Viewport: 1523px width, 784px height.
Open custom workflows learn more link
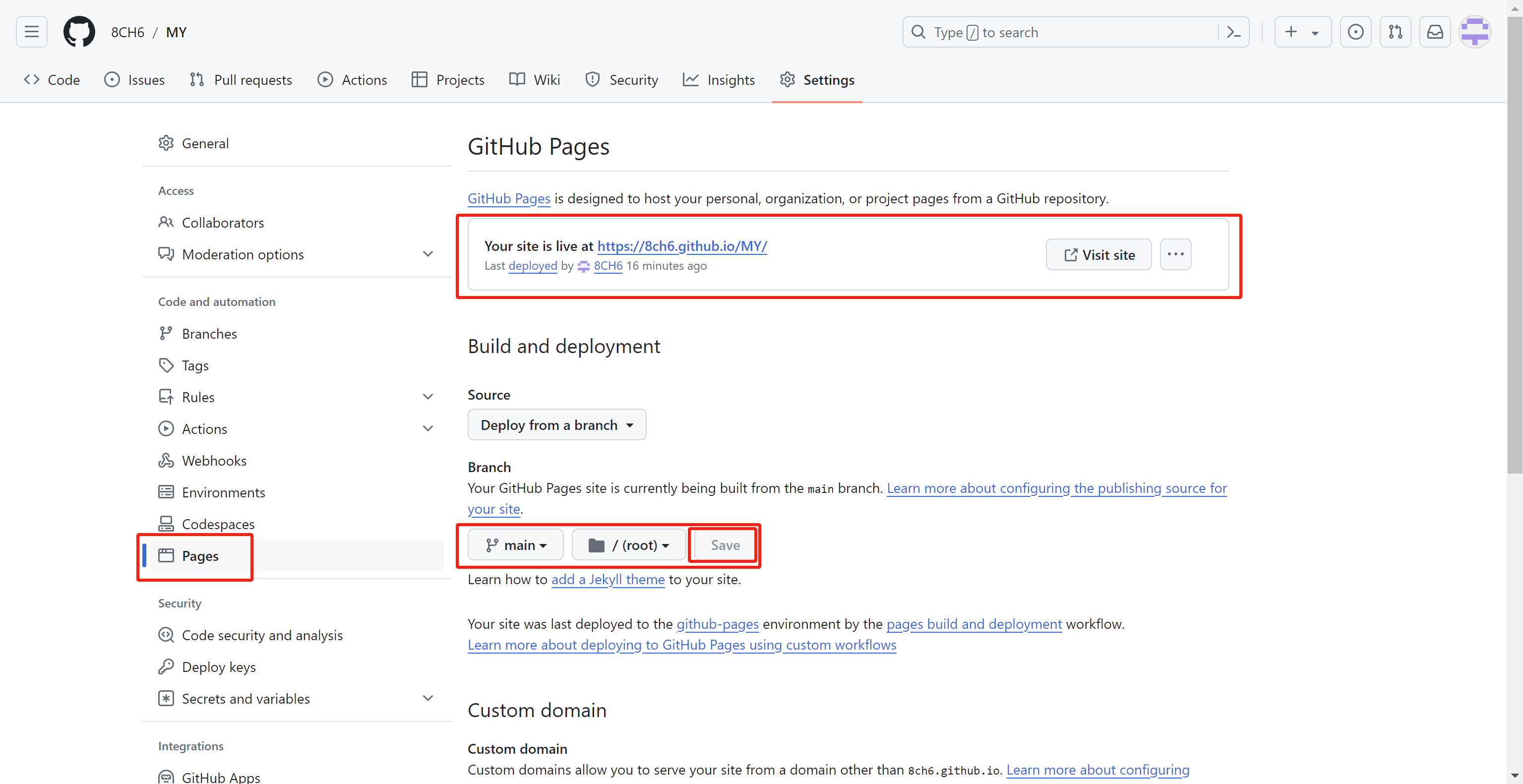[x=682, y=645]
